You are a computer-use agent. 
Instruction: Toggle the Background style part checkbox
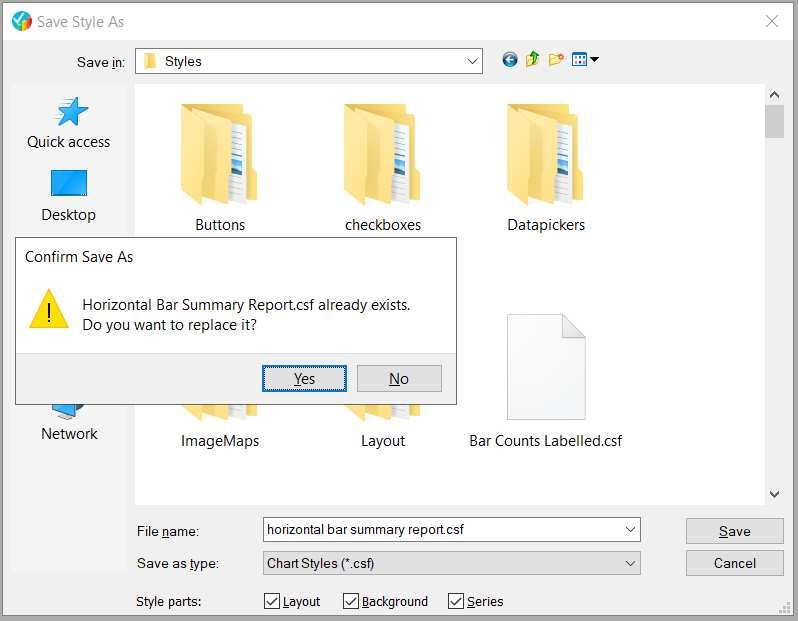tap(351, 601)
